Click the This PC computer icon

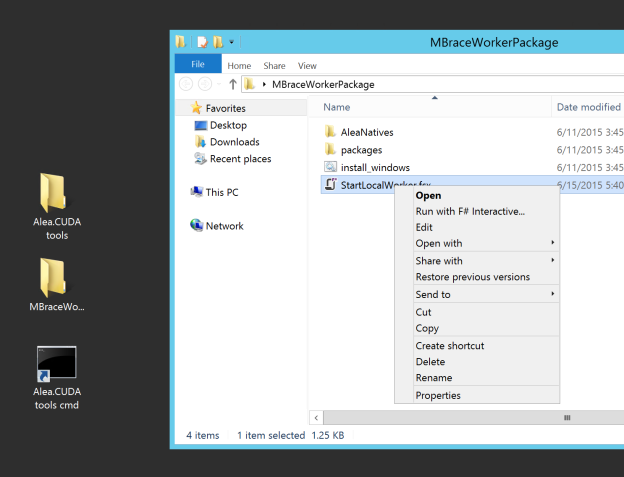[197, 192]
